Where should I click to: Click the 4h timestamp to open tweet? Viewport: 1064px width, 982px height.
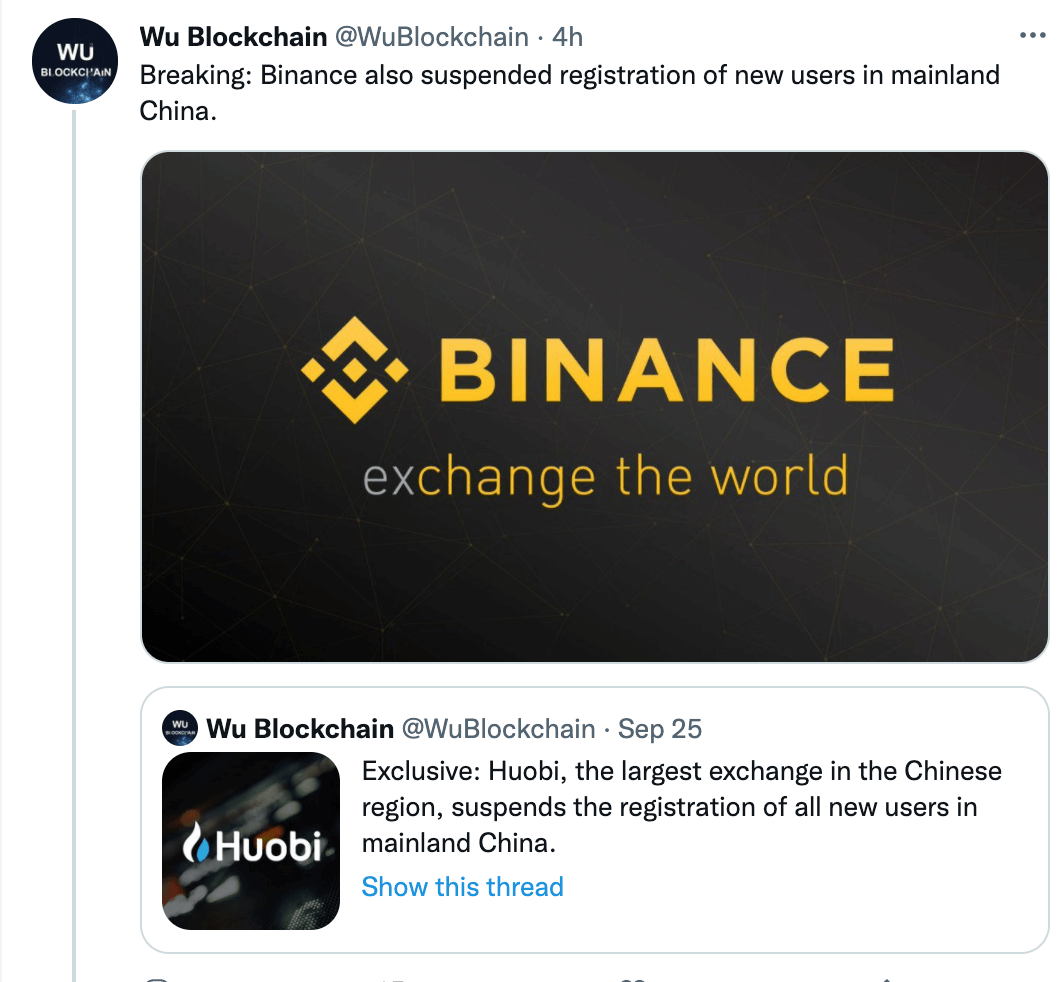tap(562, 36)
